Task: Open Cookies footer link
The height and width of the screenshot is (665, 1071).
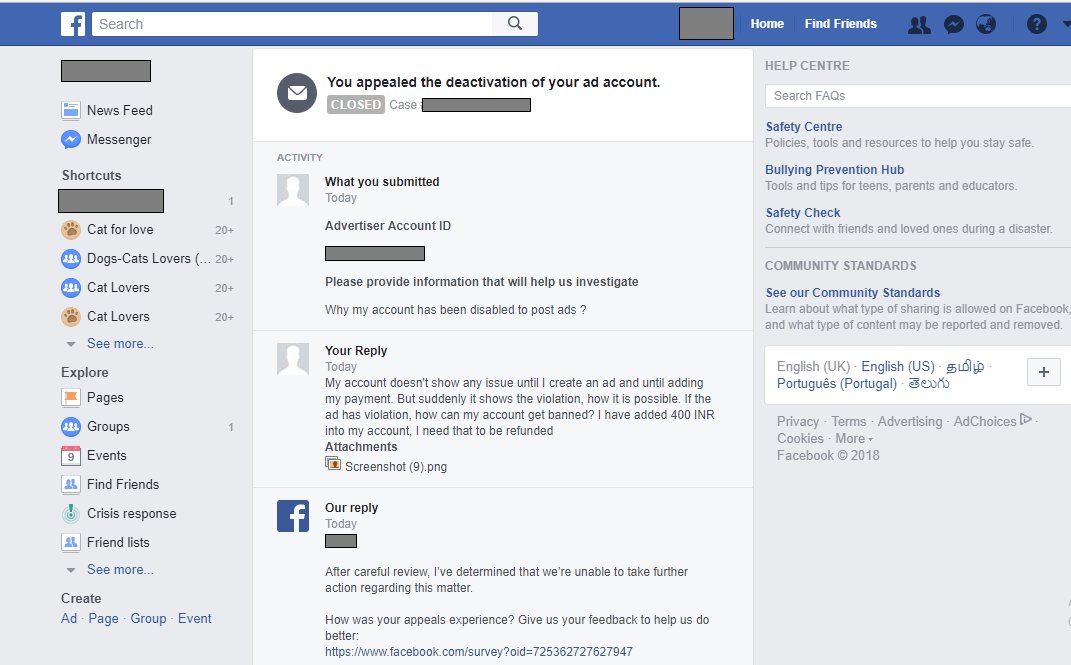Action: pyautogui.click(x=800, y=438)
